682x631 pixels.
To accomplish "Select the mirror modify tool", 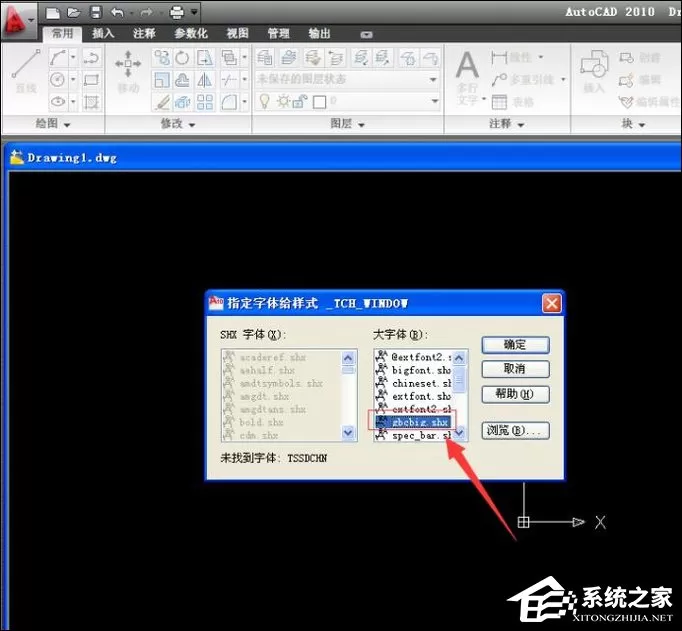I will (204, 80).
